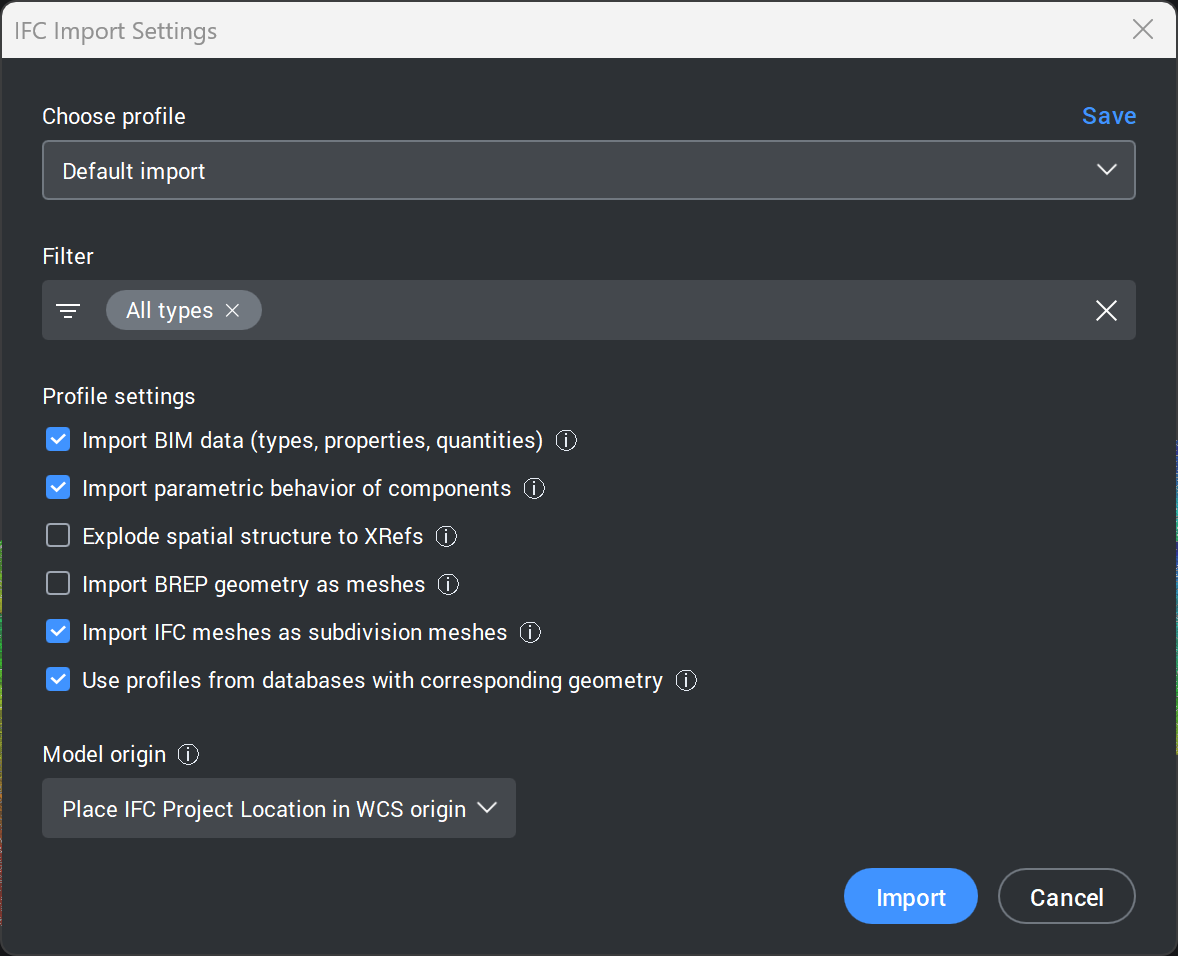Click info icon next to Model origin

coord(188,754)
